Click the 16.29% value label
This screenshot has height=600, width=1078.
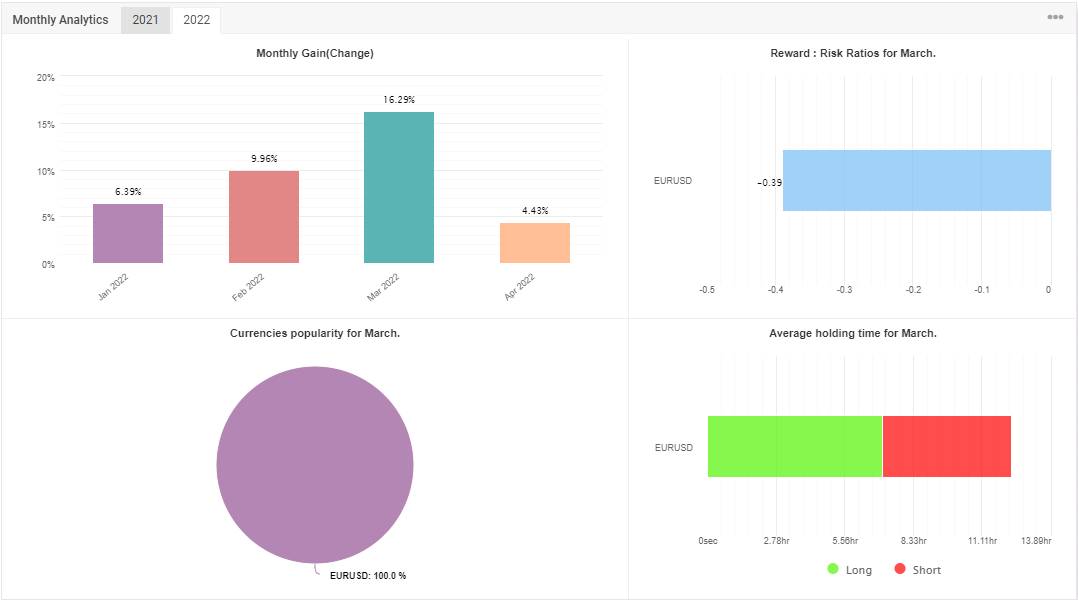[x=399, y=100]
